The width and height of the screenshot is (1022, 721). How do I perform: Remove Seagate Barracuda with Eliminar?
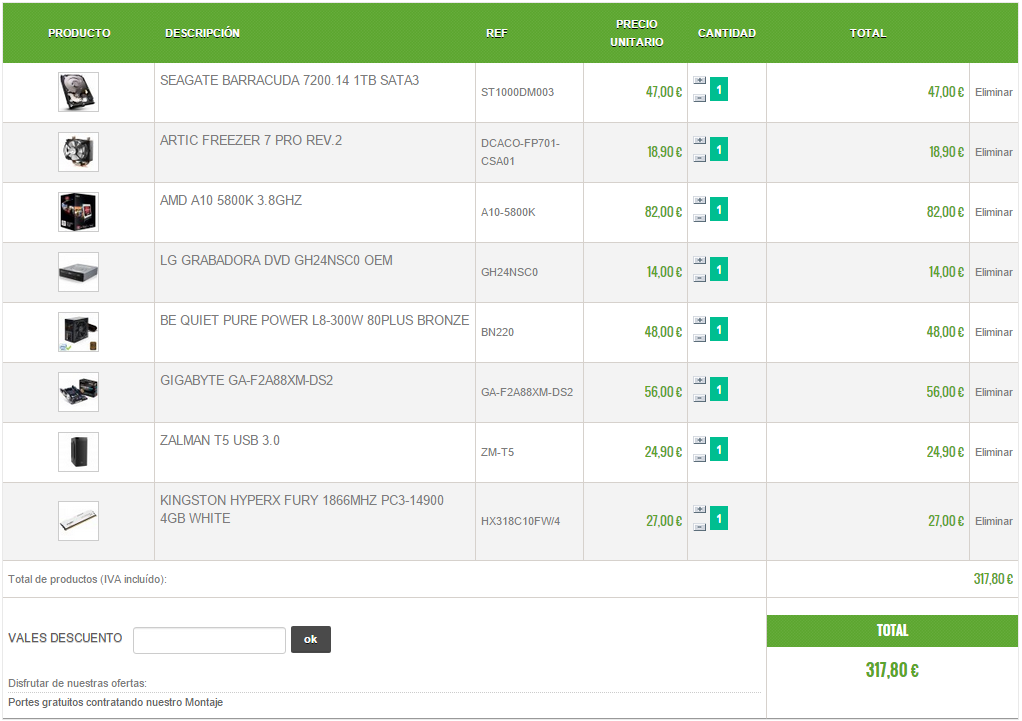click(993, 92)
